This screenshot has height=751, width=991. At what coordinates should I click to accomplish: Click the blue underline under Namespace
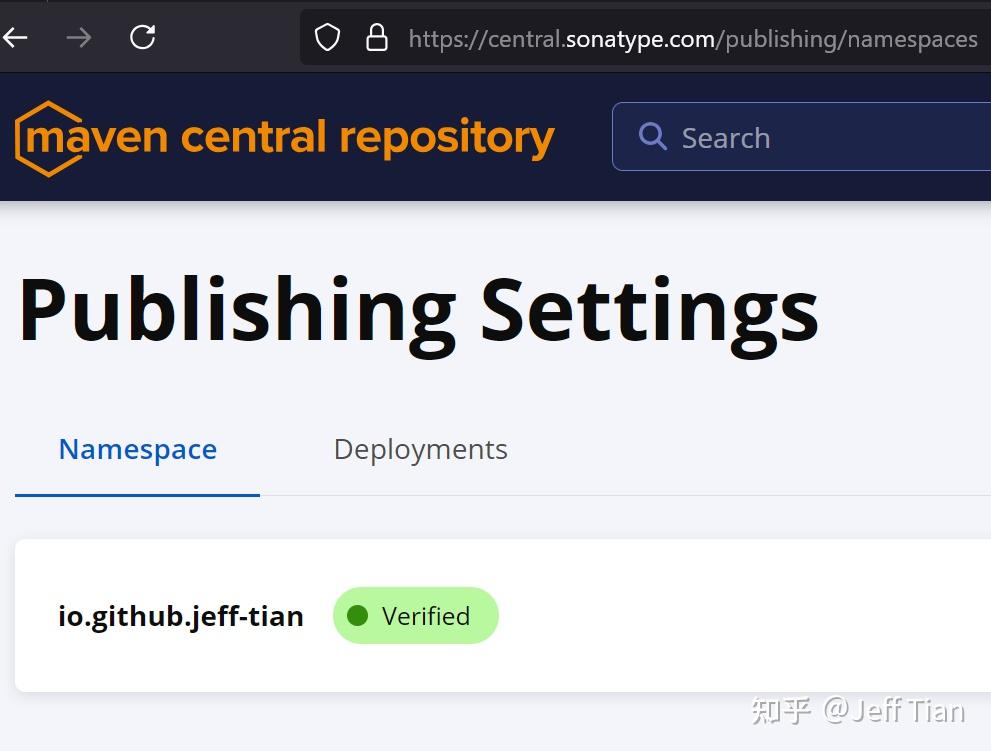click(137, 492)
